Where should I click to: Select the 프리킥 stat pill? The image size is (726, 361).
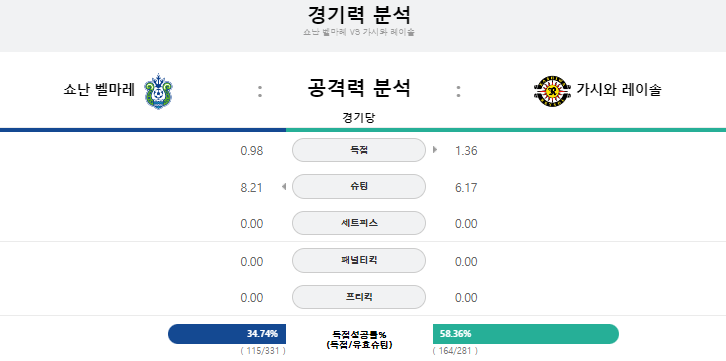[x=359, y=297]
